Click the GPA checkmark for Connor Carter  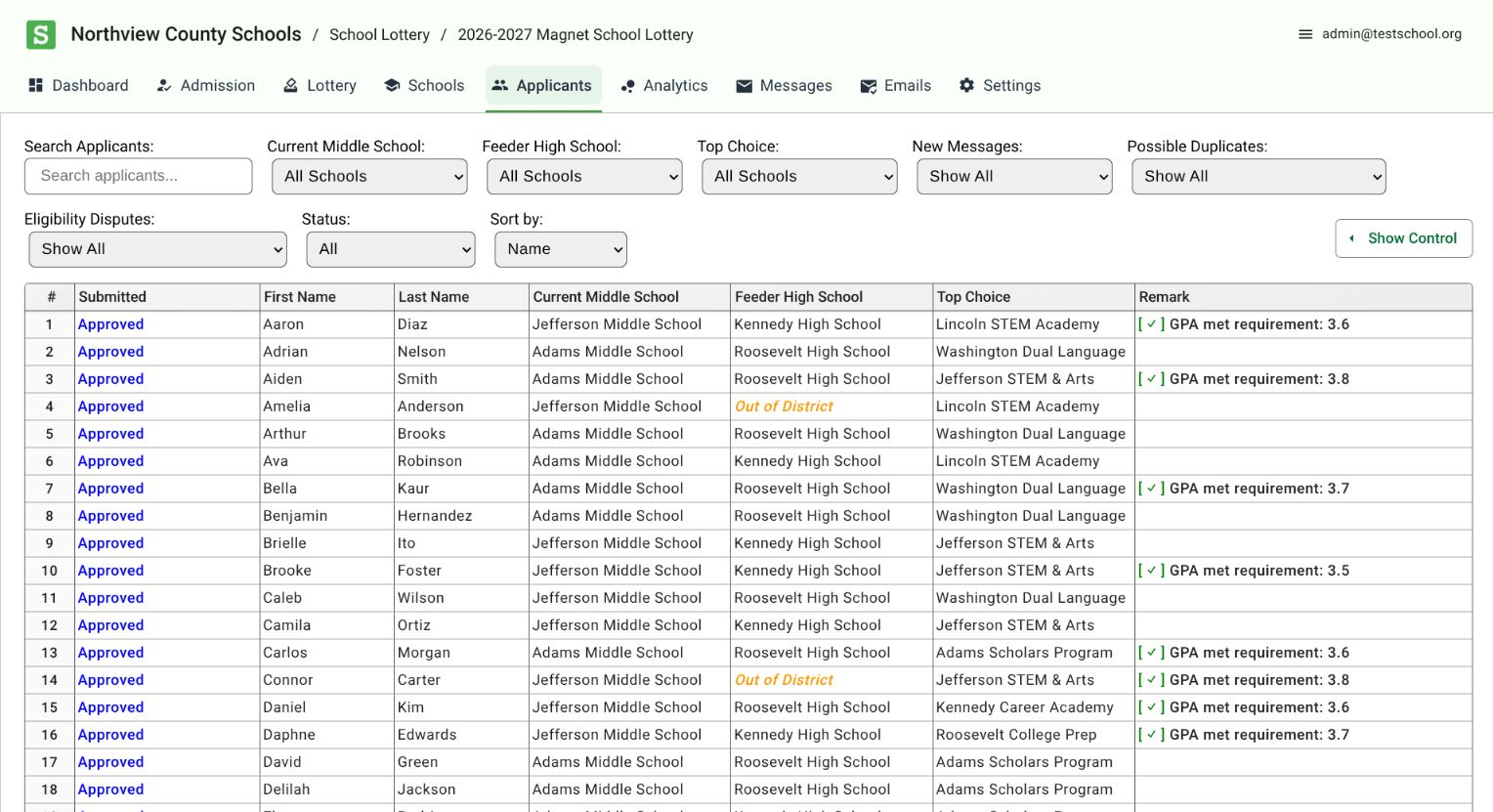[x=1151, y=680]
